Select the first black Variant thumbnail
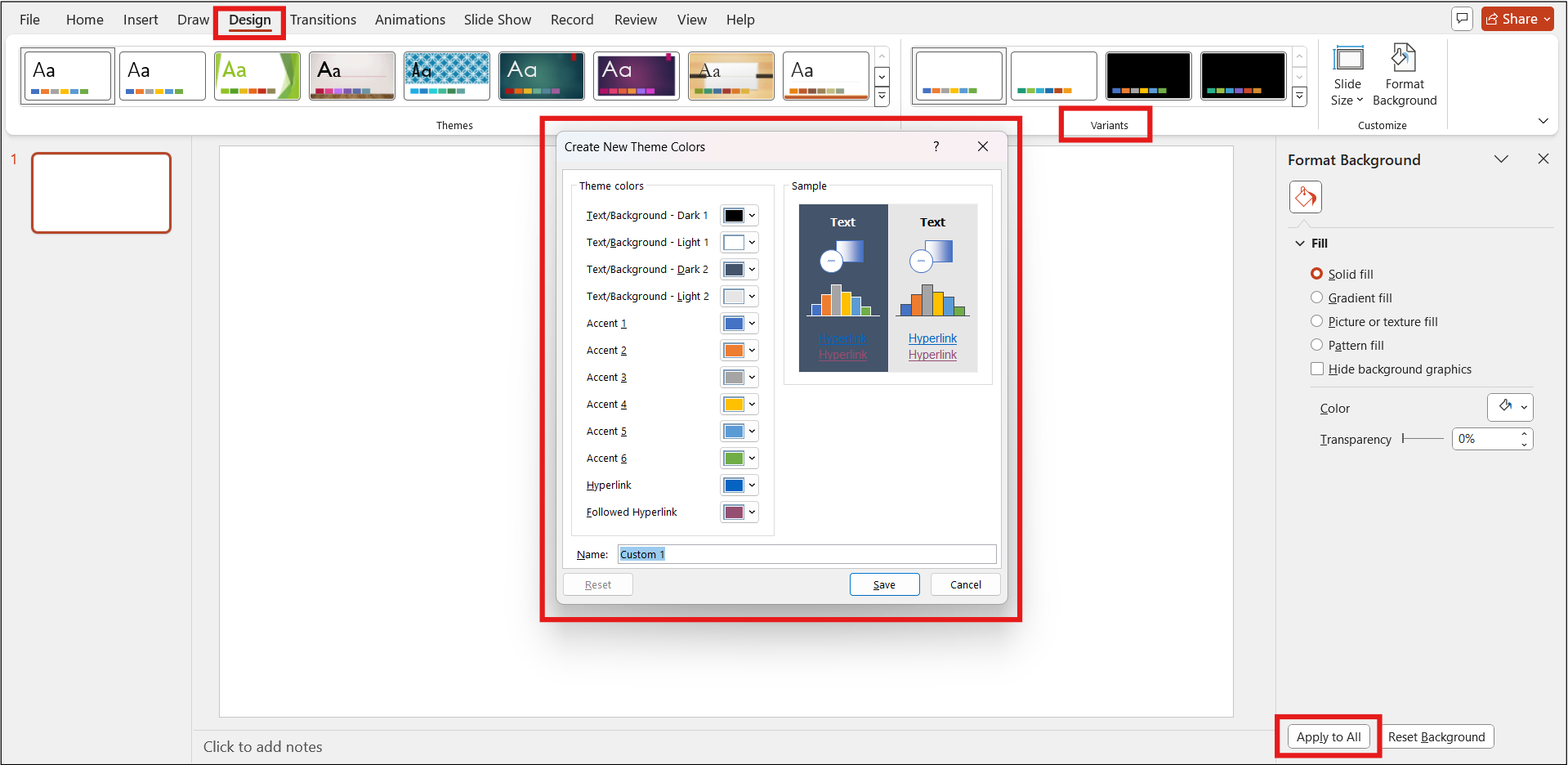This screenshot has height=765, width=1568. 1148,75
